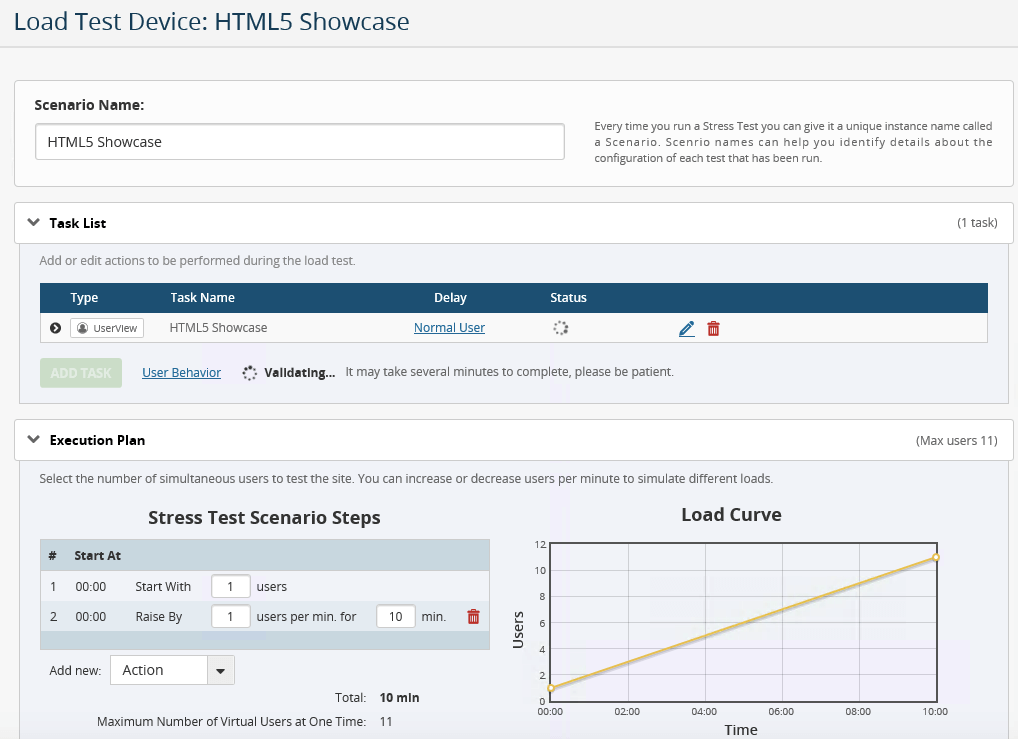This screenshot has height=739, width=1018.
Task: Click the Load Curve end point at 10:00
Action: coord(936,557)
